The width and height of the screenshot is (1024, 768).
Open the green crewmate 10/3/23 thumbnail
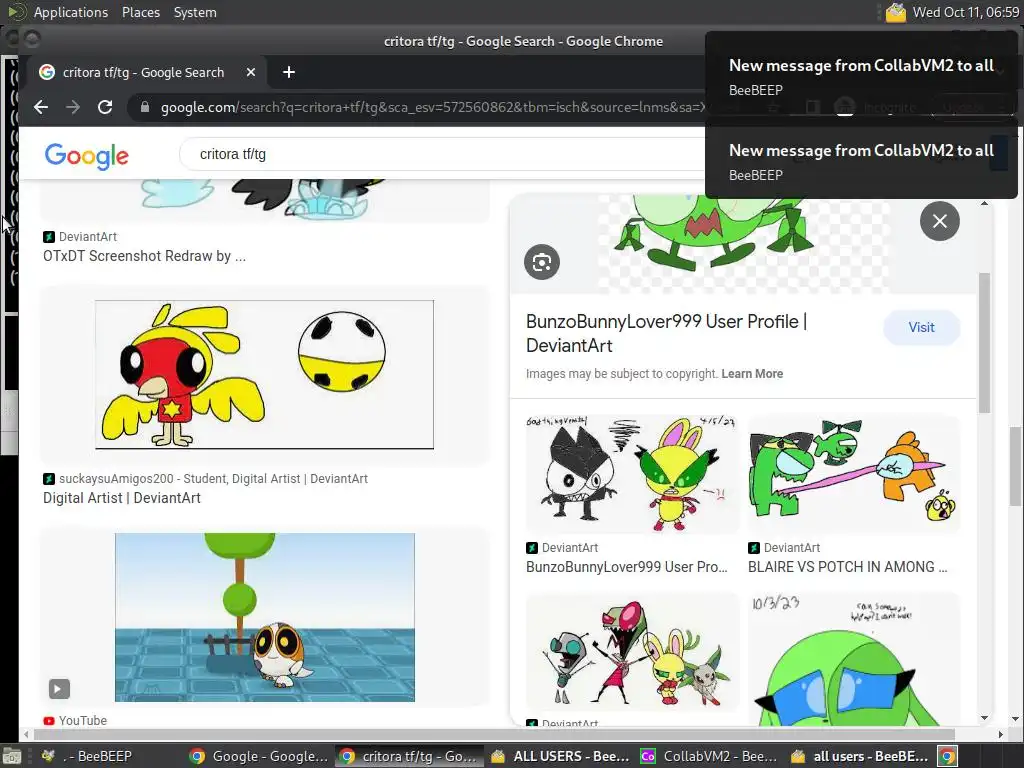coord(854,659)
